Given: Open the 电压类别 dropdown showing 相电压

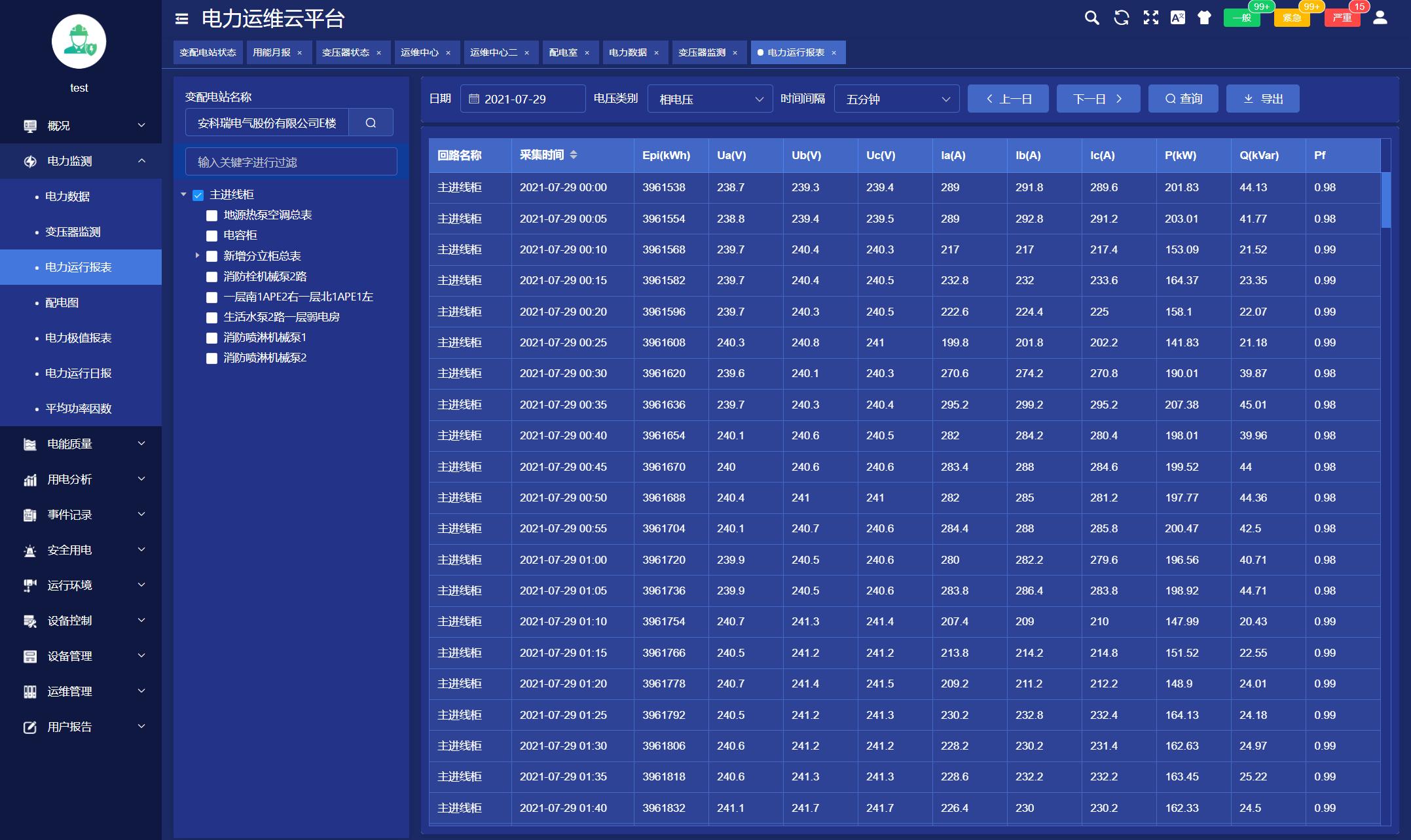Looking at the screenshot, I should (710, 99).
